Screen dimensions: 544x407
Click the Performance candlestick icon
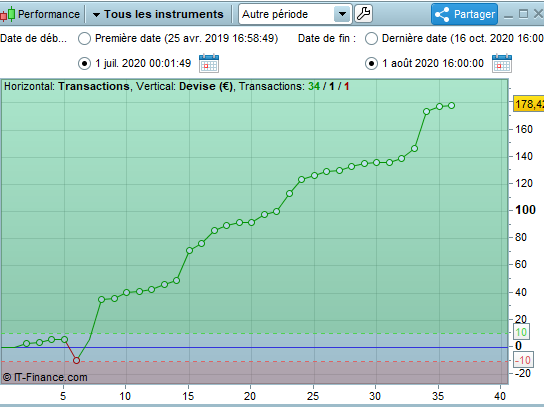click(8, 14)
